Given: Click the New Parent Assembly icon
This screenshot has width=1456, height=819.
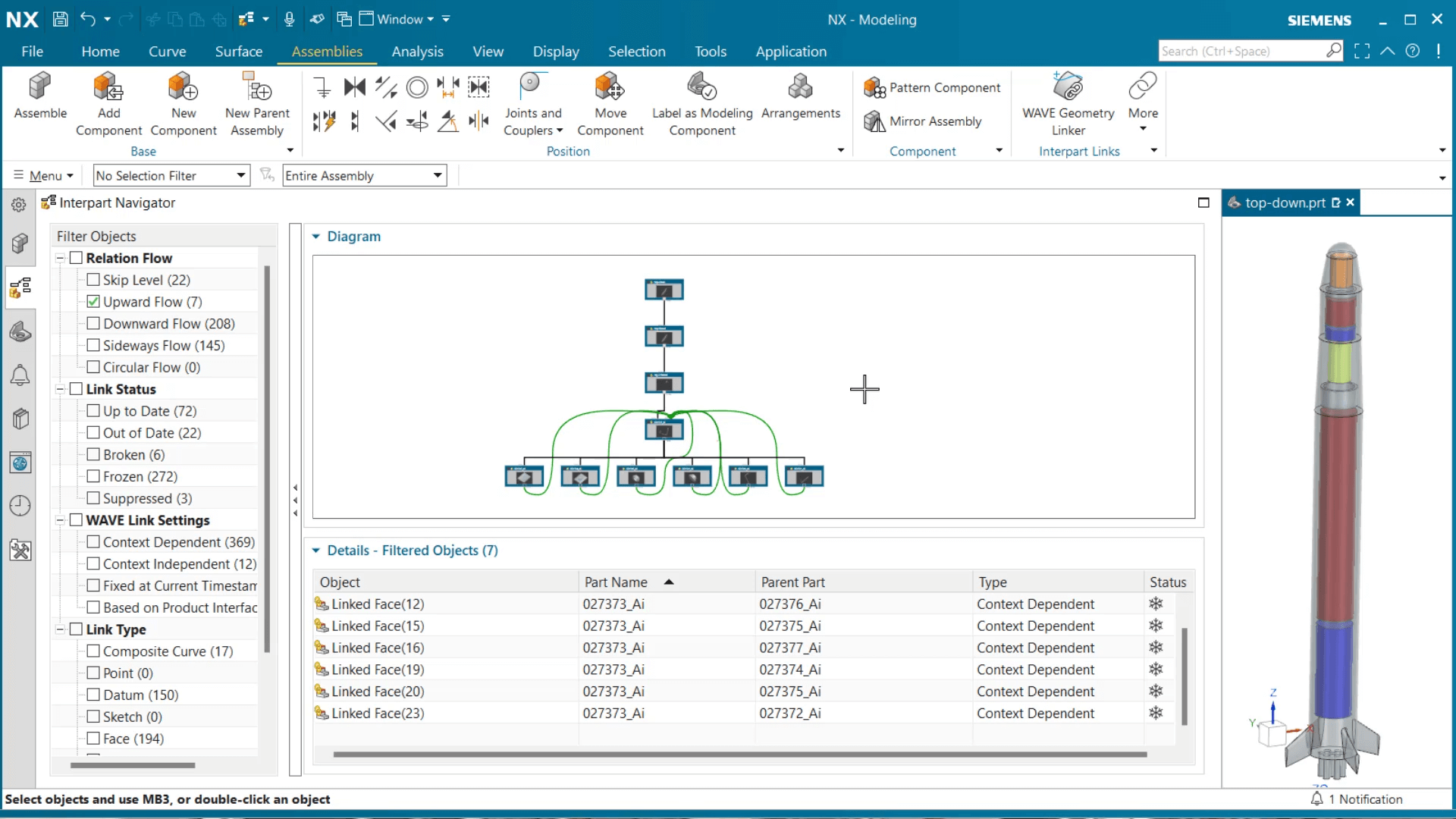Looking at the screenshot, I should pos(257,86).
